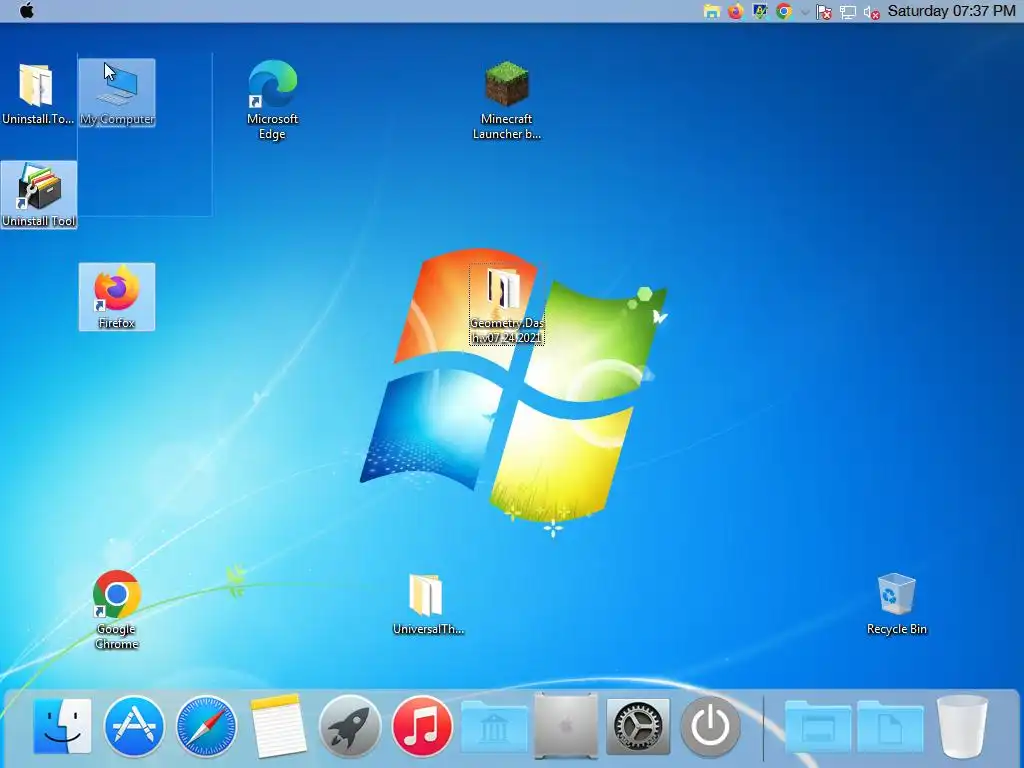
Task: Click Chrome icon in top tray
Action: pyautogui.click(x=784, y=12)
